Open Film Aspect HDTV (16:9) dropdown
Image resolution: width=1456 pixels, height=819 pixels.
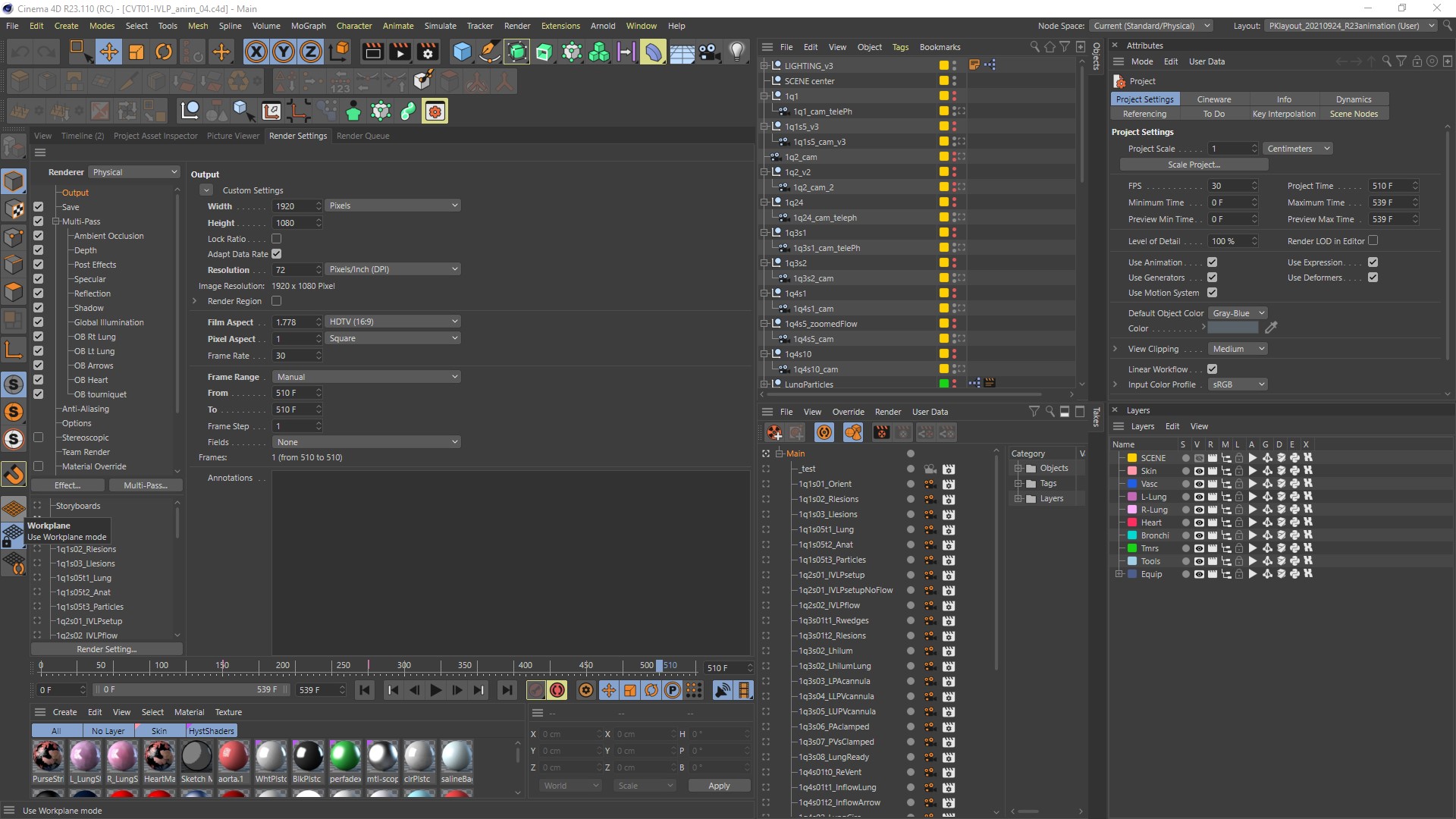click(393, 322)
